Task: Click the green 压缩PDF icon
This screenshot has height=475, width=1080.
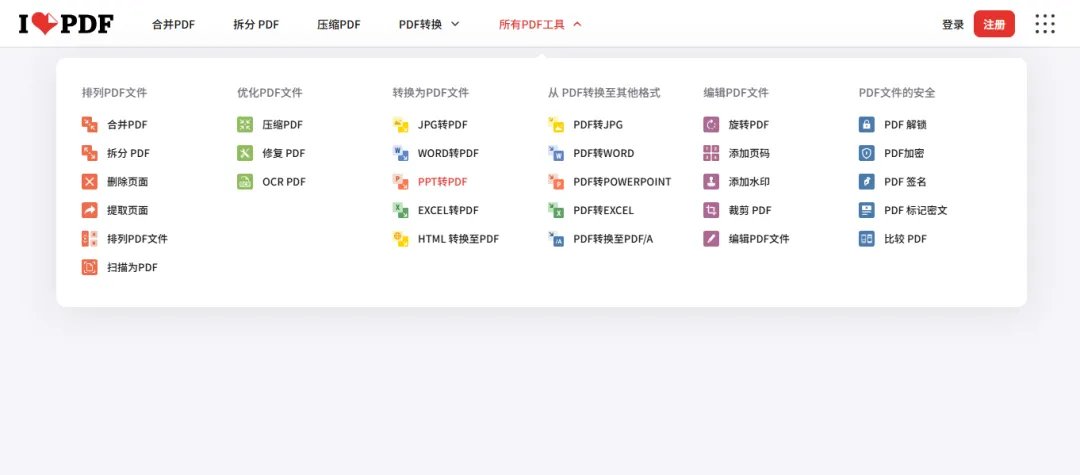Action: 245,125
